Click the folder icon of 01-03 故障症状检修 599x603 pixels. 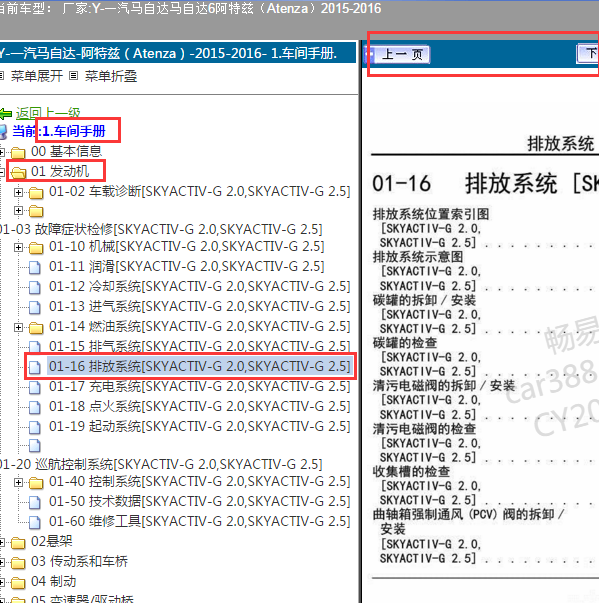click(x=36, y=211)
